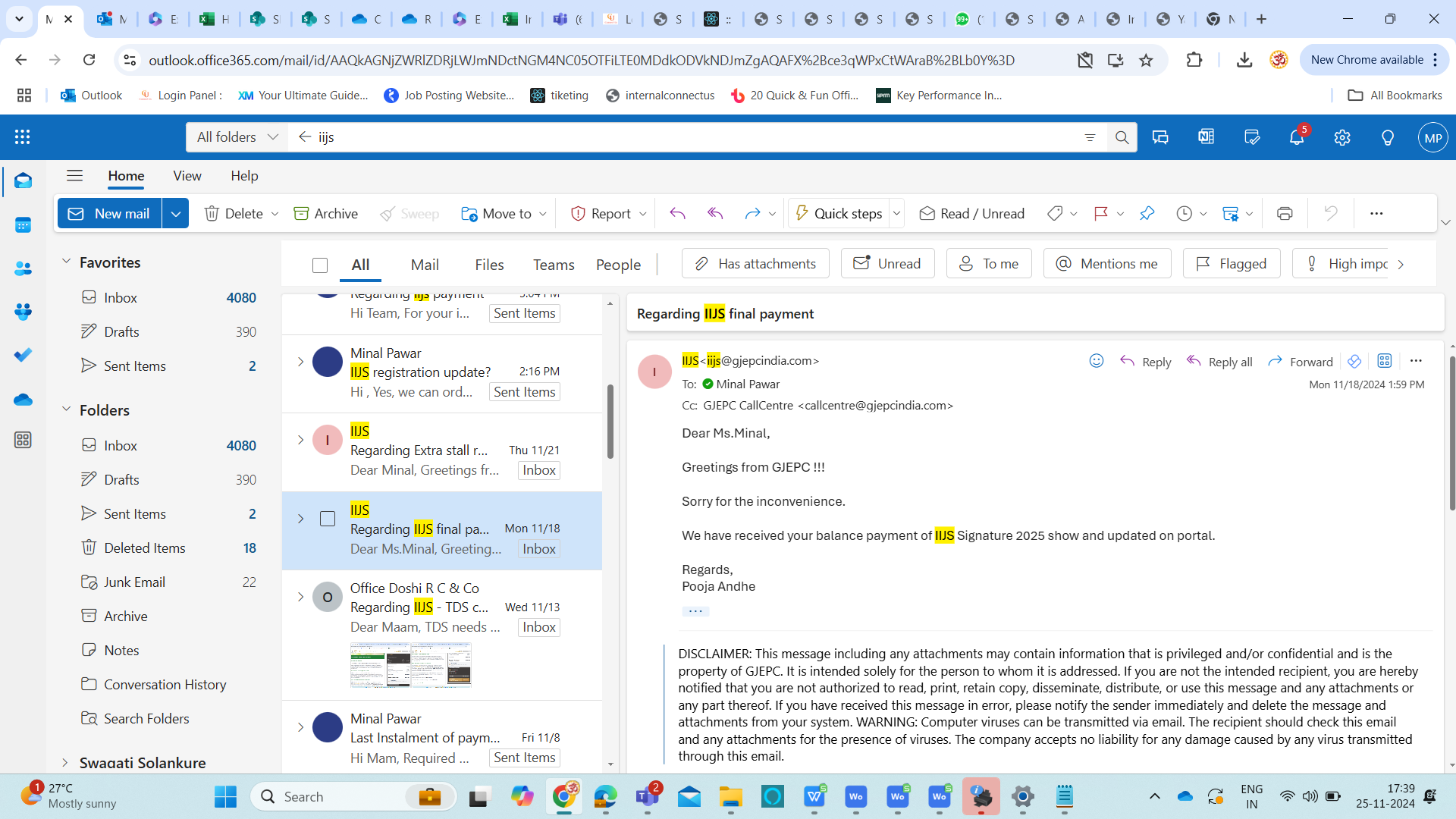1456x819 pixels.
Task: Open the New mail dropdown arrow
Action: [175, 214]
